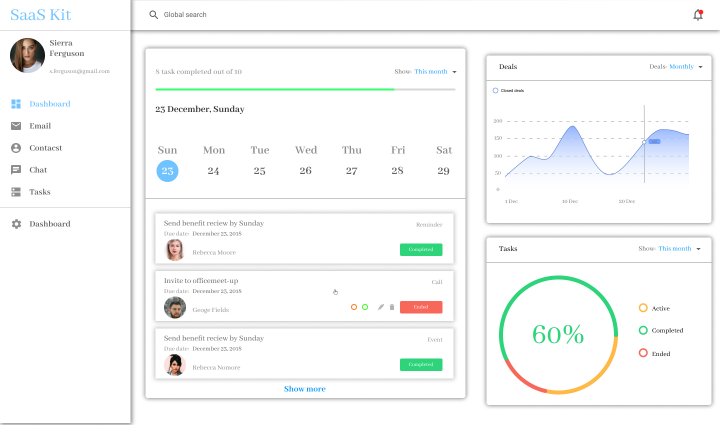The image size is (720, 425).
Task: Click Rebecca Moore's avatar
Action: point(175,250)
